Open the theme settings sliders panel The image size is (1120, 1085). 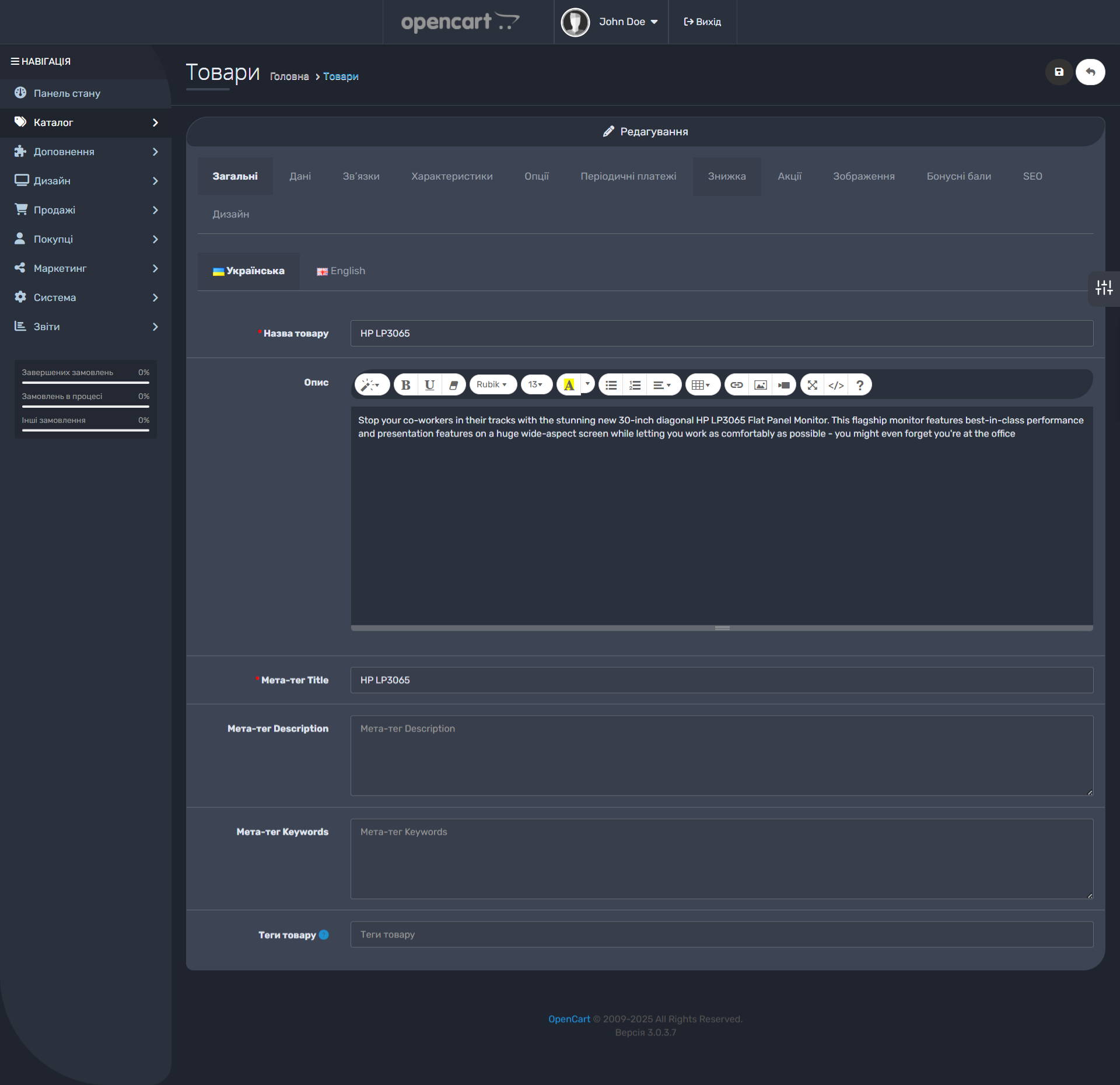(x=1104, y=288)
